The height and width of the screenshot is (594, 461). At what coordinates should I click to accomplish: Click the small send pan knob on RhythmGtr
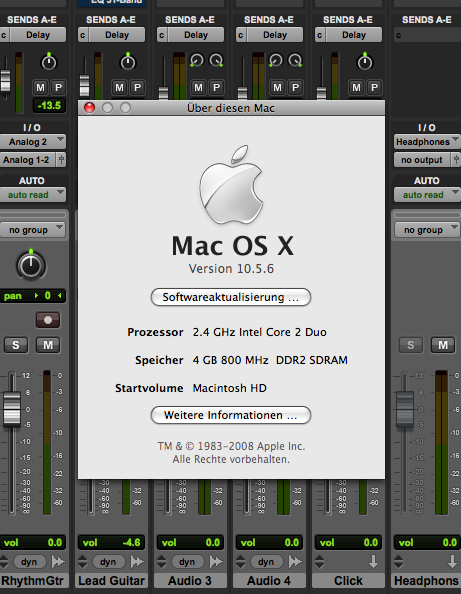48,62
